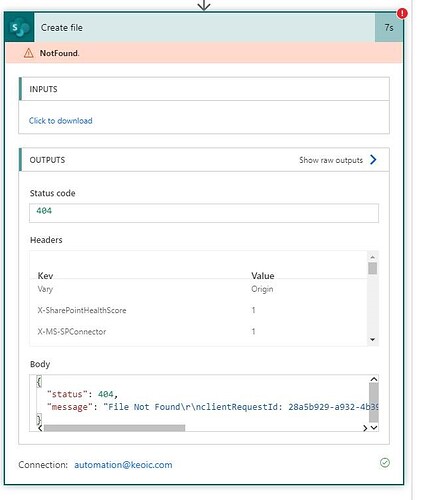
Task: Click the body horizontal scrollbar thumb
Action: click(114, 428)
